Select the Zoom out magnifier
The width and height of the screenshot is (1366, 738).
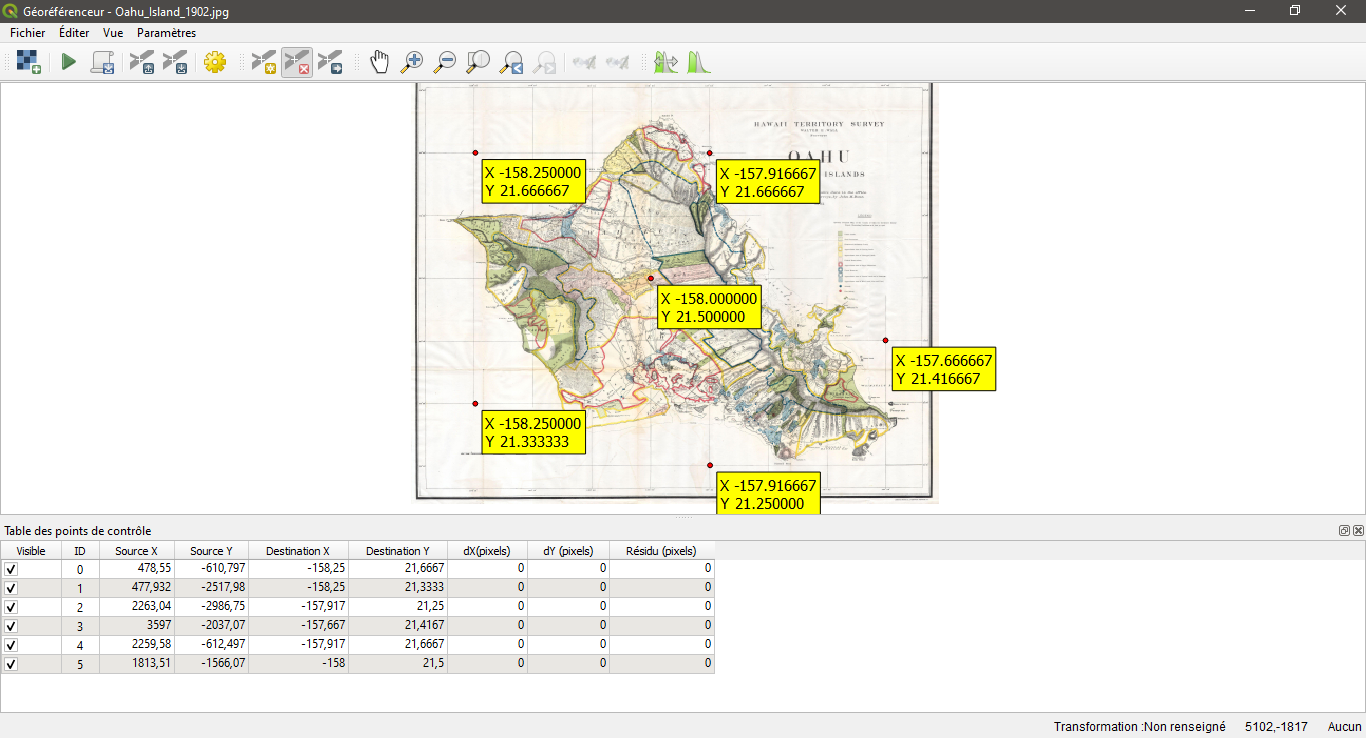click(x=444, y=62)
